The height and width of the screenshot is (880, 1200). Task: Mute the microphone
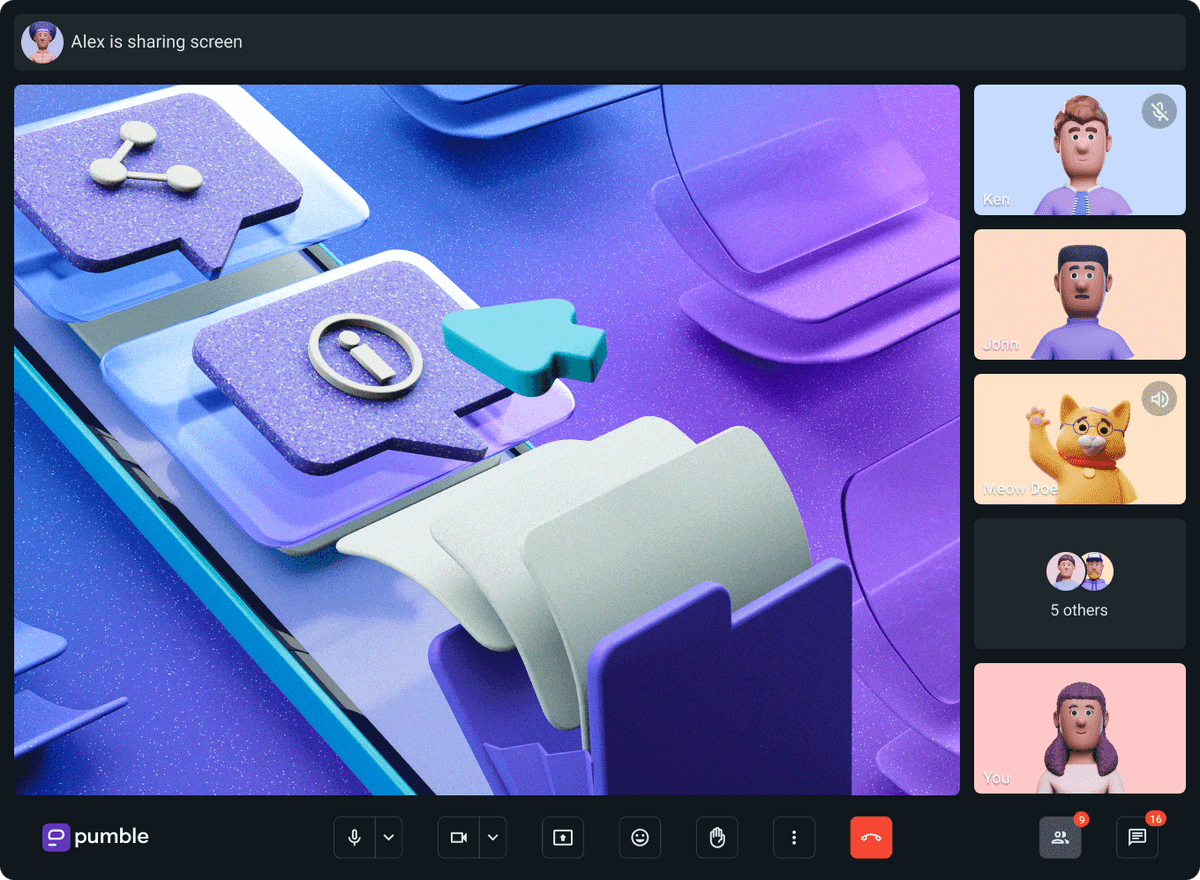tap(354, 838)
